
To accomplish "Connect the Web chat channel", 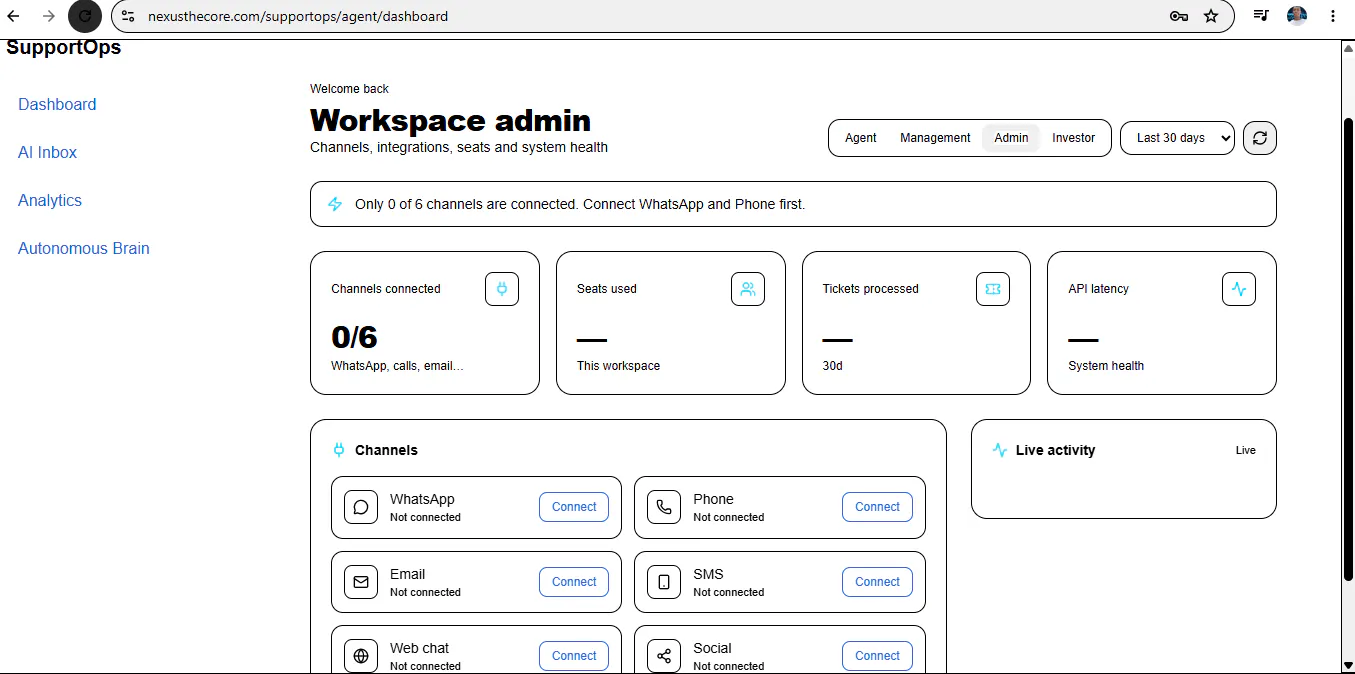I will 574,656.
